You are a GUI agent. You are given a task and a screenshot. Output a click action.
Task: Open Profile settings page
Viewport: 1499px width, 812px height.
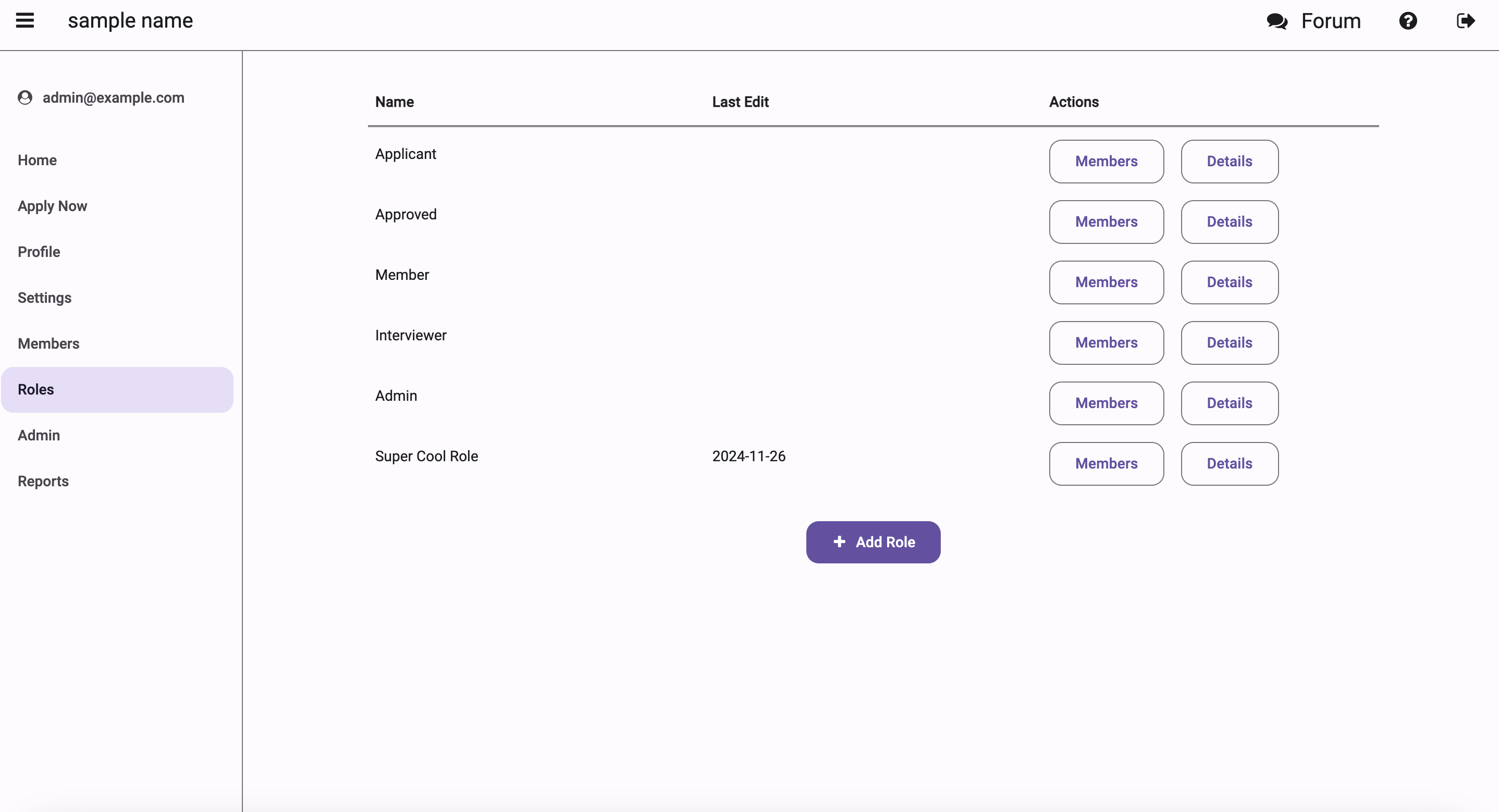[39, 251]
